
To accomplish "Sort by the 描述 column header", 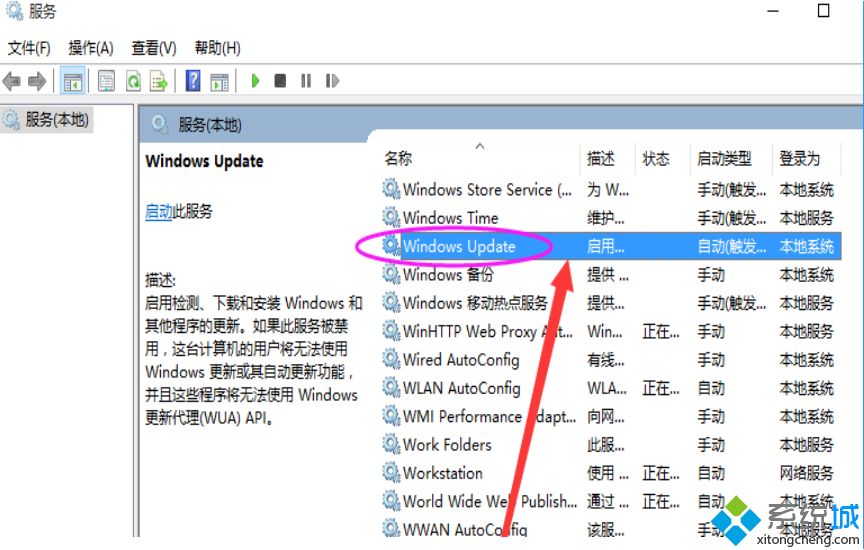I will tap(601, 159).
